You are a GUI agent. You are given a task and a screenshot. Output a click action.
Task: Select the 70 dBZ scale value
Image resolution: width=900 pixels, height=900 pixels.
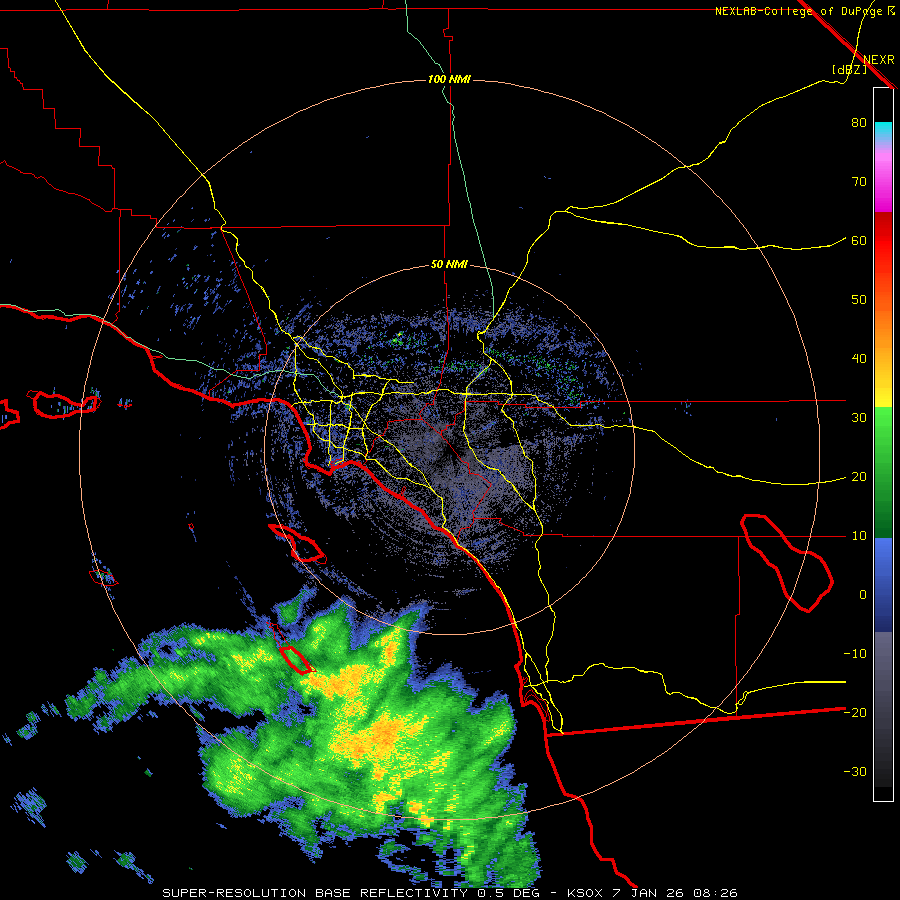pyautogui.click(x=859, y=182)
